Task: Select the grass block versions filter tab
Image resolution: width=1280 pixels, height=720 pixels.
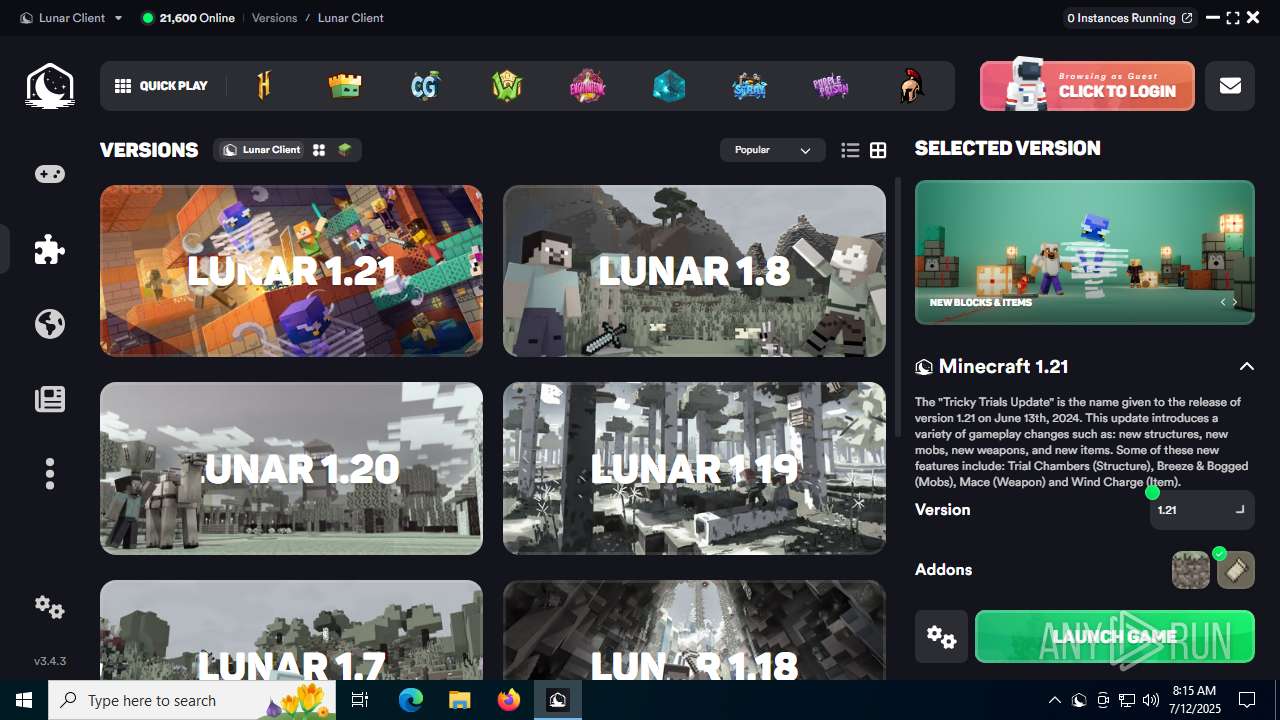Action: 345,150
